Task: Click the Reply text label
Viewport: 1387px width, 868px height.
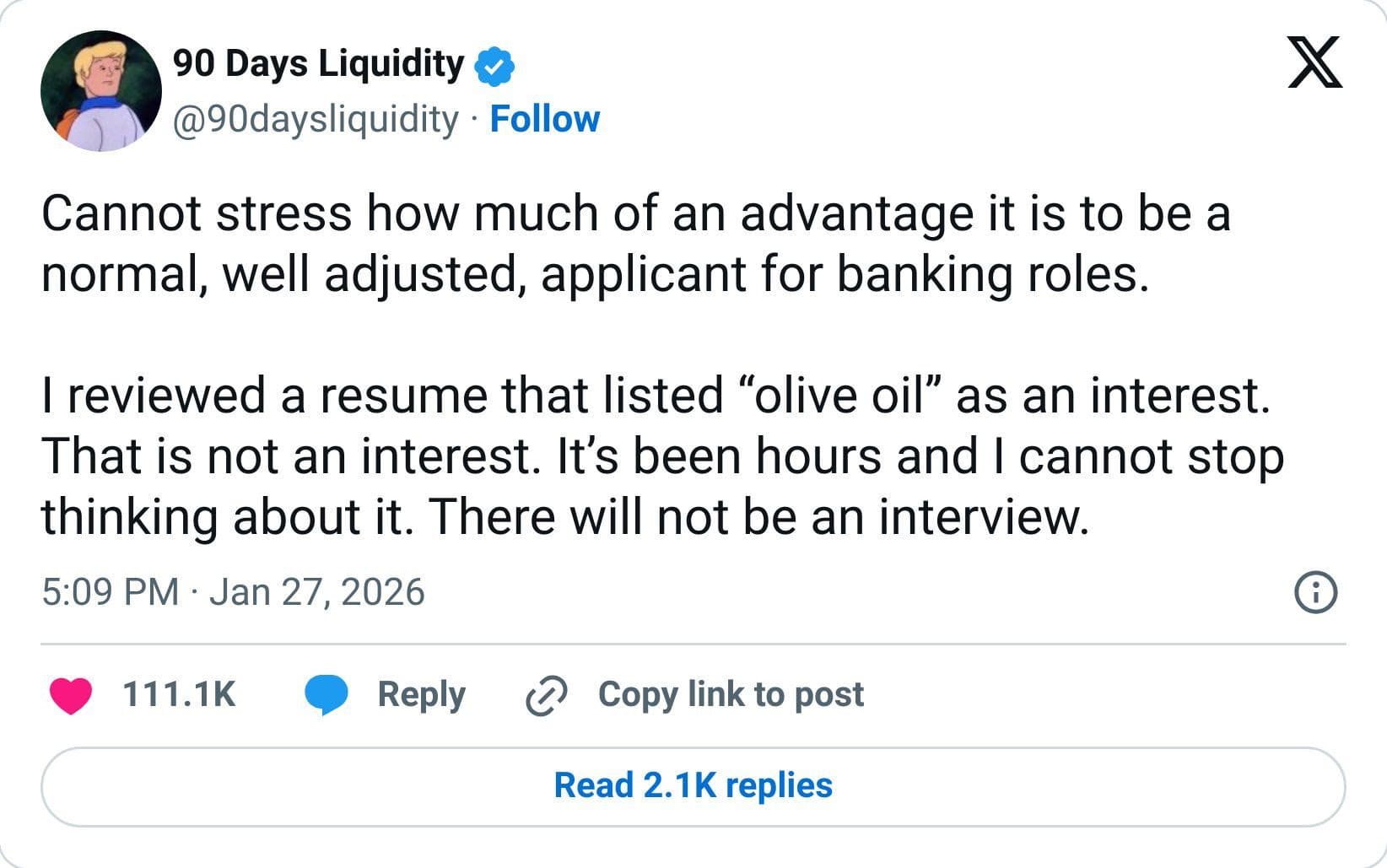Action: coord(421,694)
